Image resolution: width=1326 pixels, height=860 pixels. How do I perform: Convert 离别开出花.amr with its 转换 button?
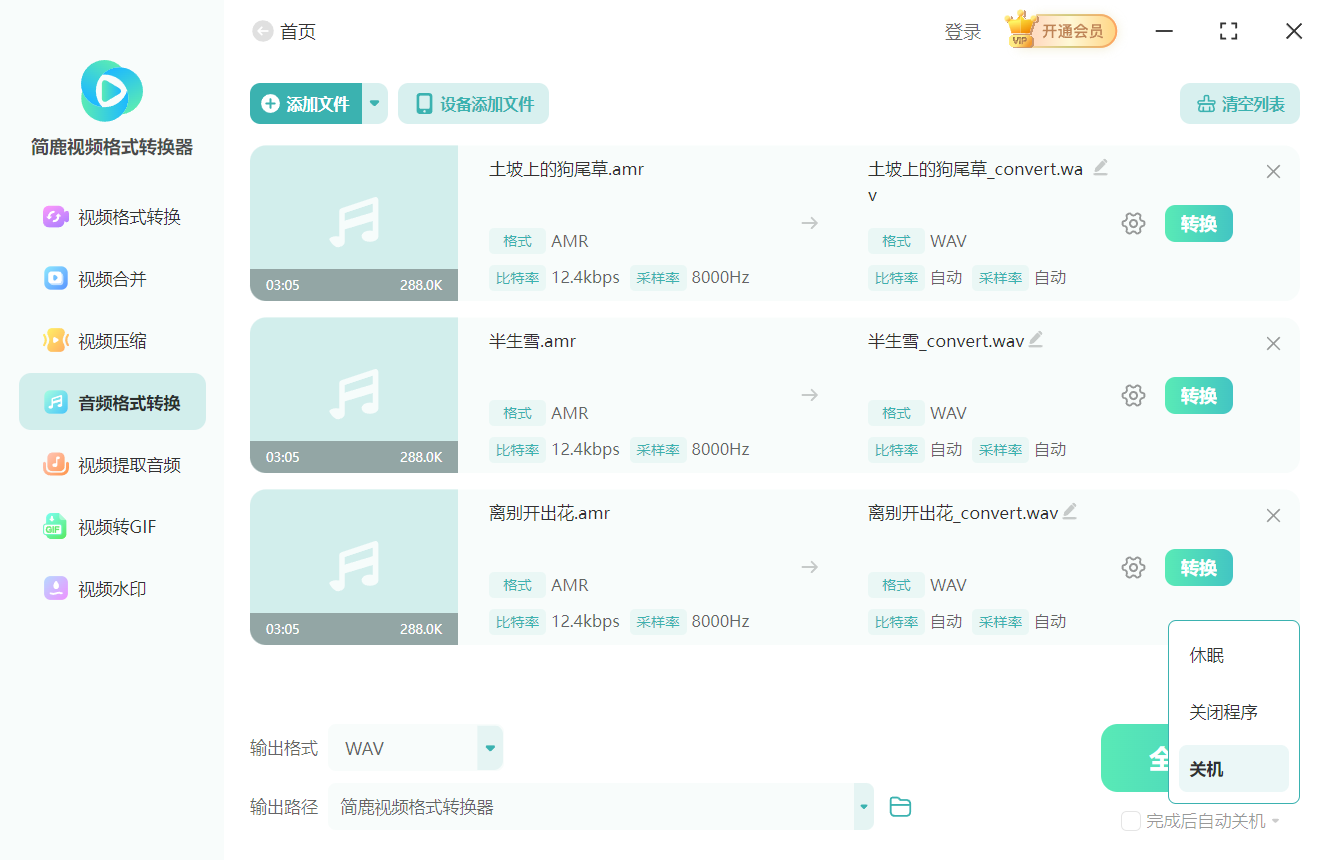tap(1199, 568)
